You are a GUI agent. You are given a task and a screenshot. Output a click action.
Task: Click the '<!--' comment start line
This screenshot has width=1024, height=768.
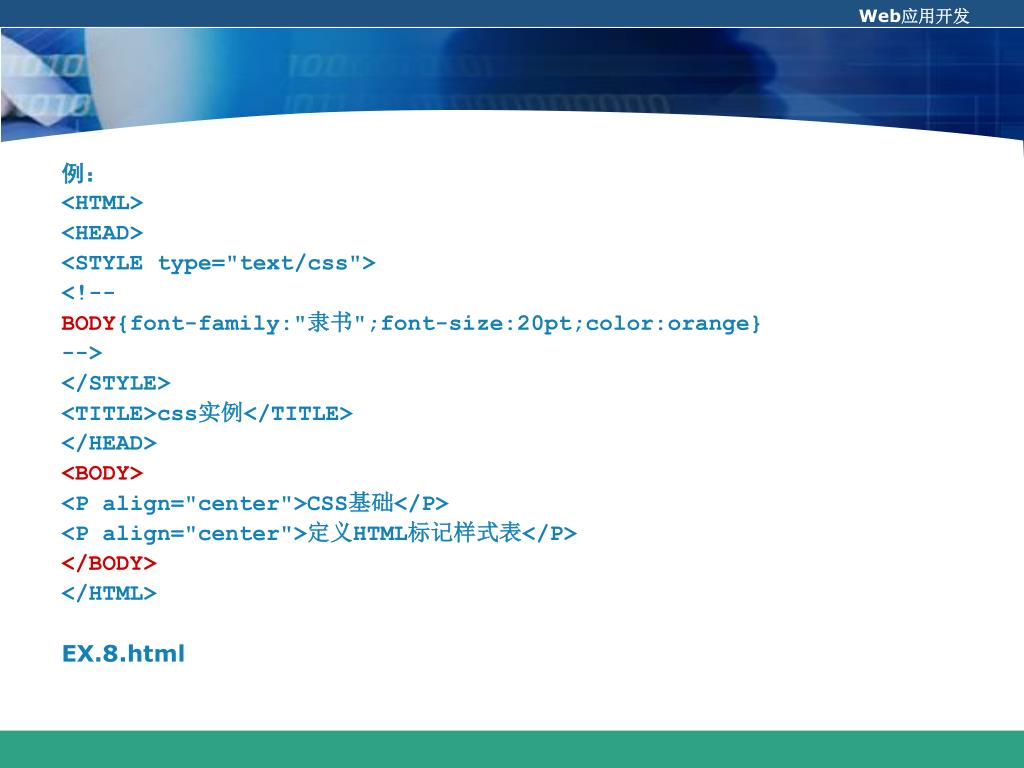coord(88,293)
